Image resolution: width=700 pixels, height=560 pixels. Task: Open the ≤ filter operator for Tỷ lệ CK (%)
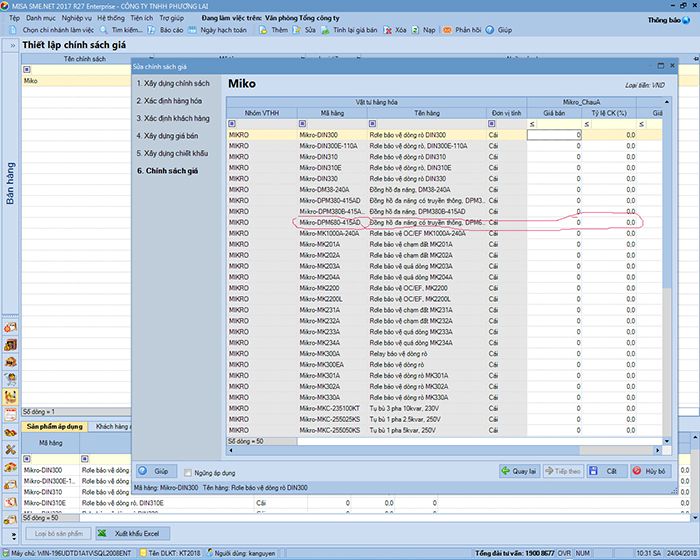[587, 124]
